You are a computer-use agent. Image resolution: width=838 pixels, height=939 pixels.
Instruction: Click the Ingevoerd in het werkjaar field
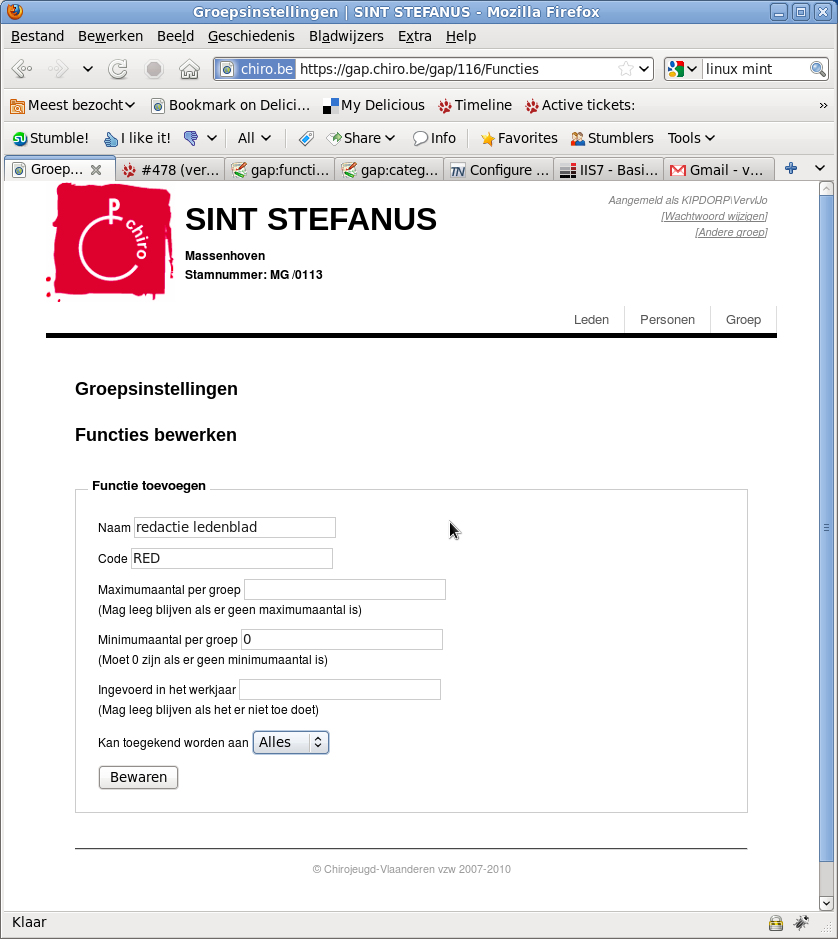pos(340,690)
